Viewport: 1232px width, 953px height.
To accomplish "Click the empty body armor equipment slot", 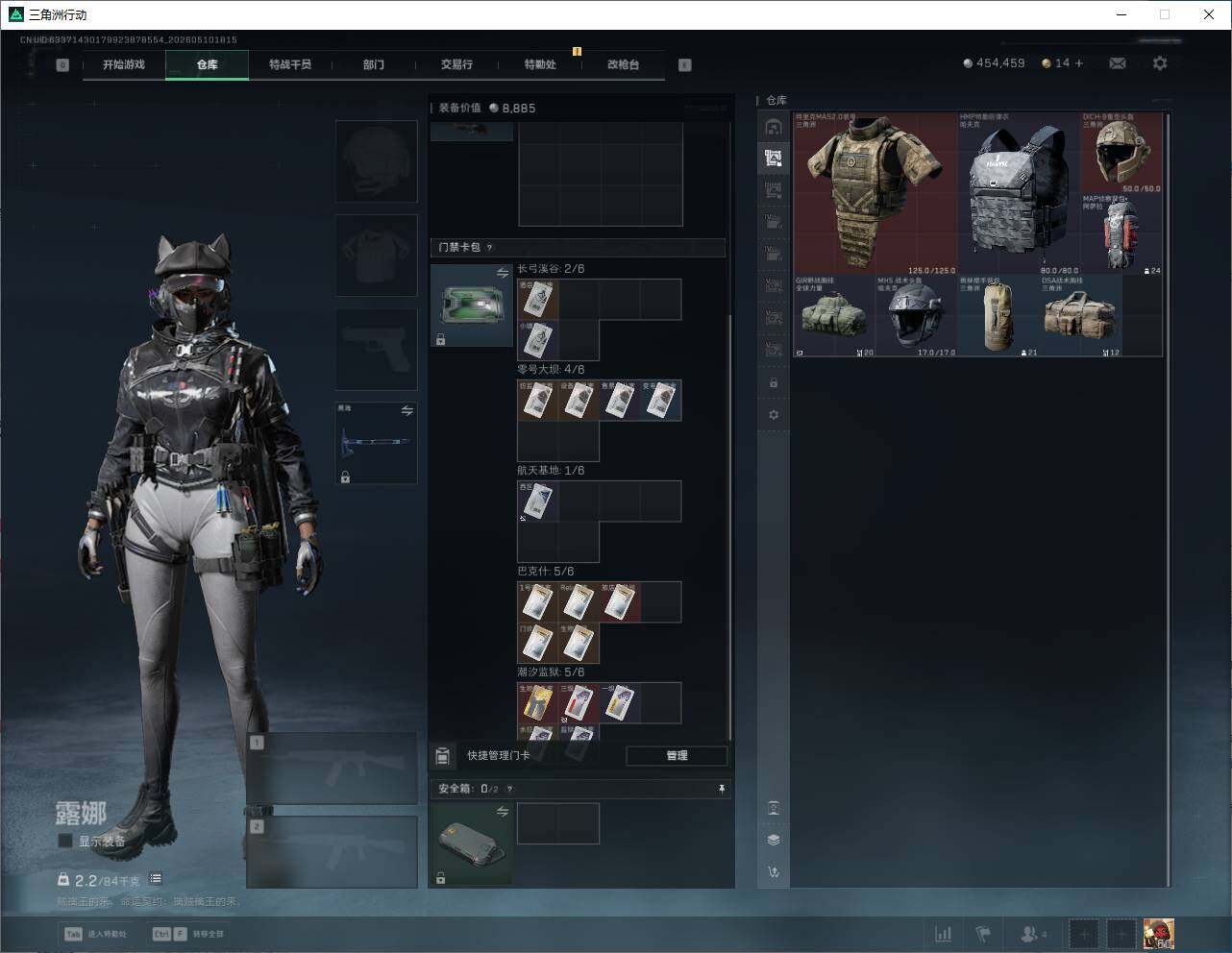I will coord(376,256).
